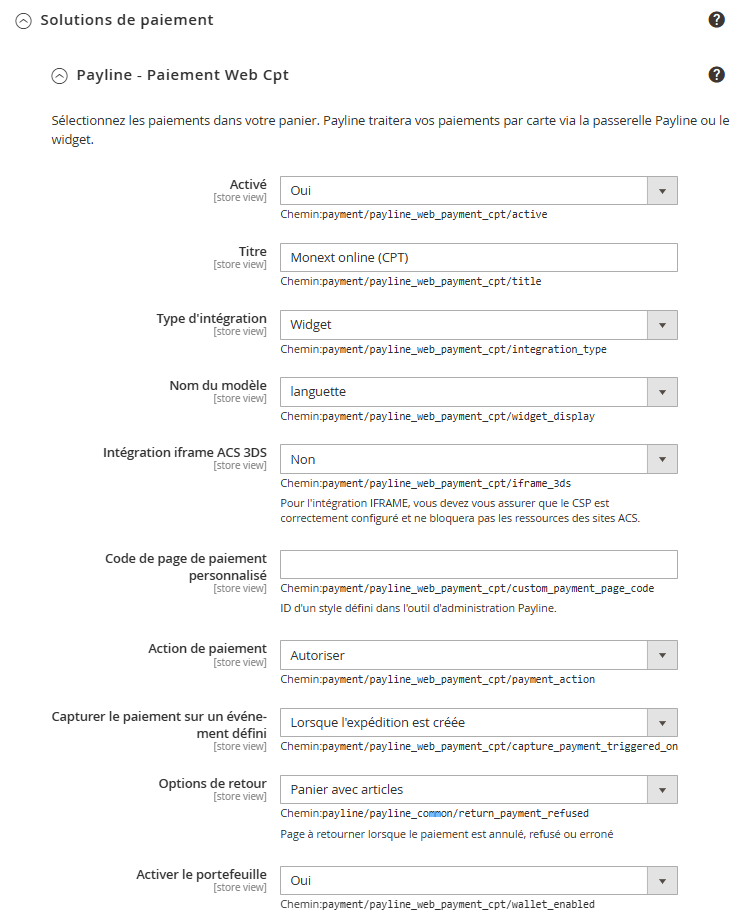
Task: Open Intégration iframe ACS 3DS dropdown
Action: [464, 459]
